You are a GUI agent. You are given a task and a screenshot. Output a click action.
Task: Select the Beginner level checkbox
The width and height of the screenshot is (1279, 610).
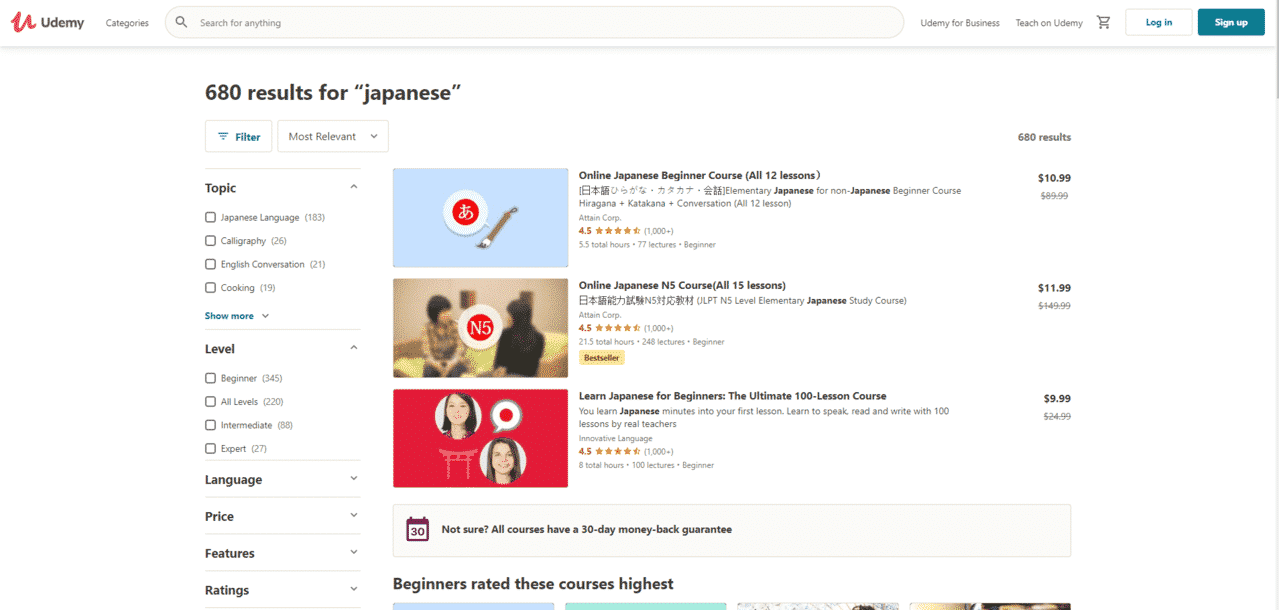(210, 378)
